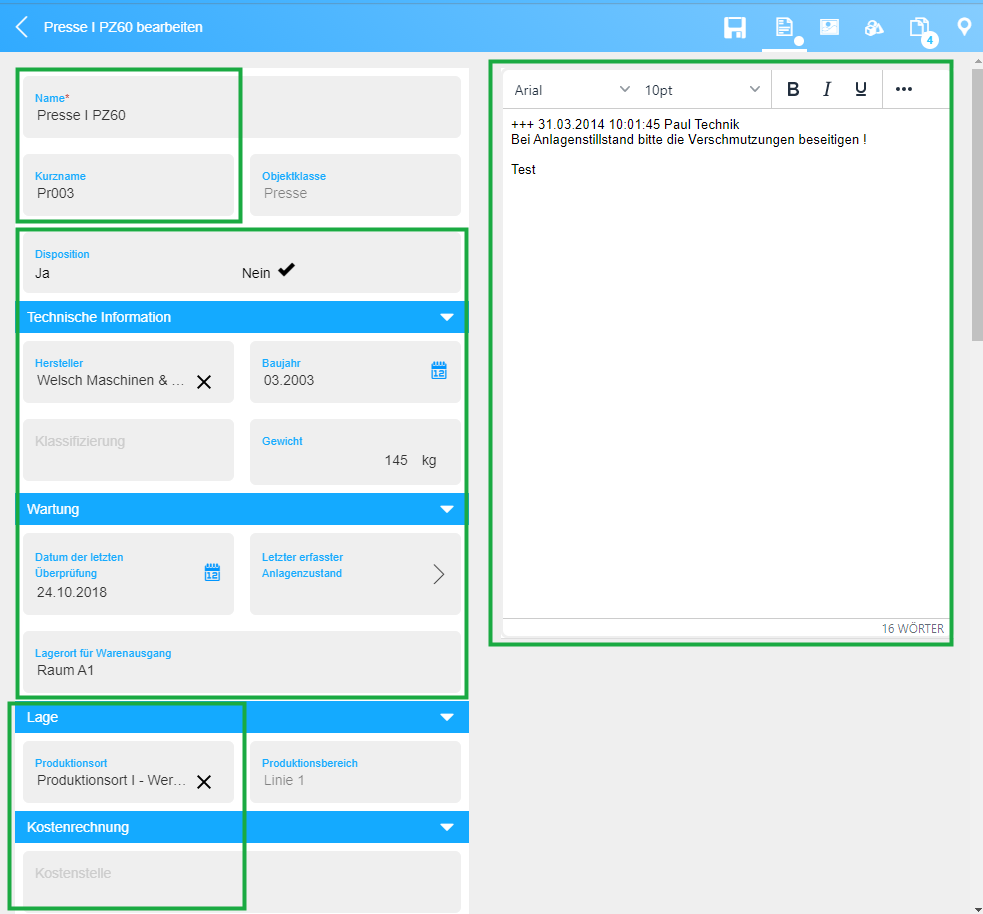Click the Produktionsbereich field Linie 1
The image size is (983, 914).
pyautogui.click(x=355, y=772)
